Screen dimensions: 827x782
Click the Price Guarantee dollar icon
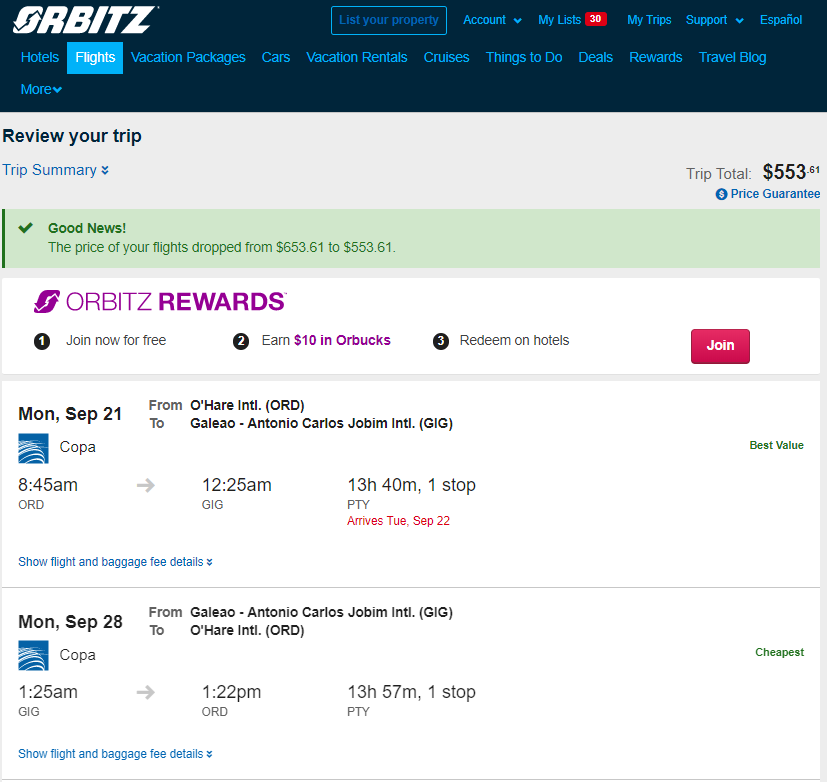pyautogui.click(x=721, y=194)
